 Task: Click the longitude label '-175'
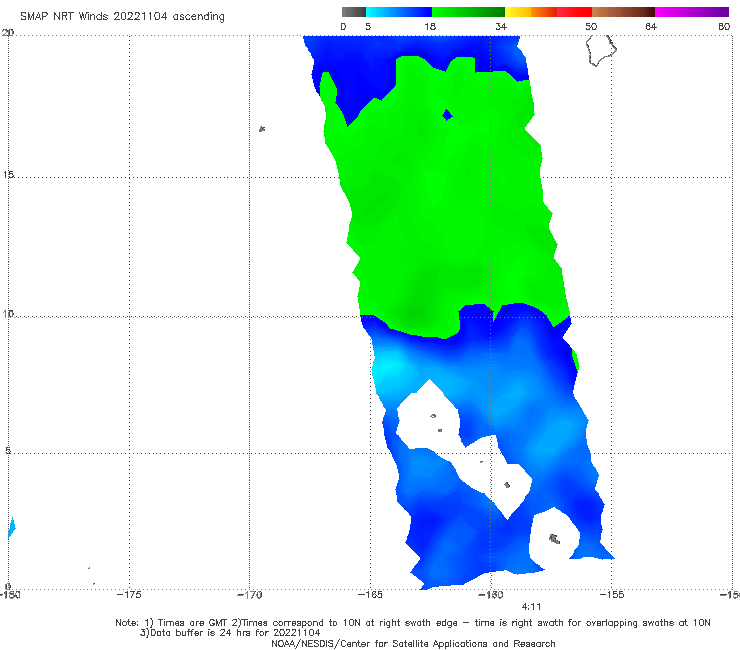(x=129, y=595)
